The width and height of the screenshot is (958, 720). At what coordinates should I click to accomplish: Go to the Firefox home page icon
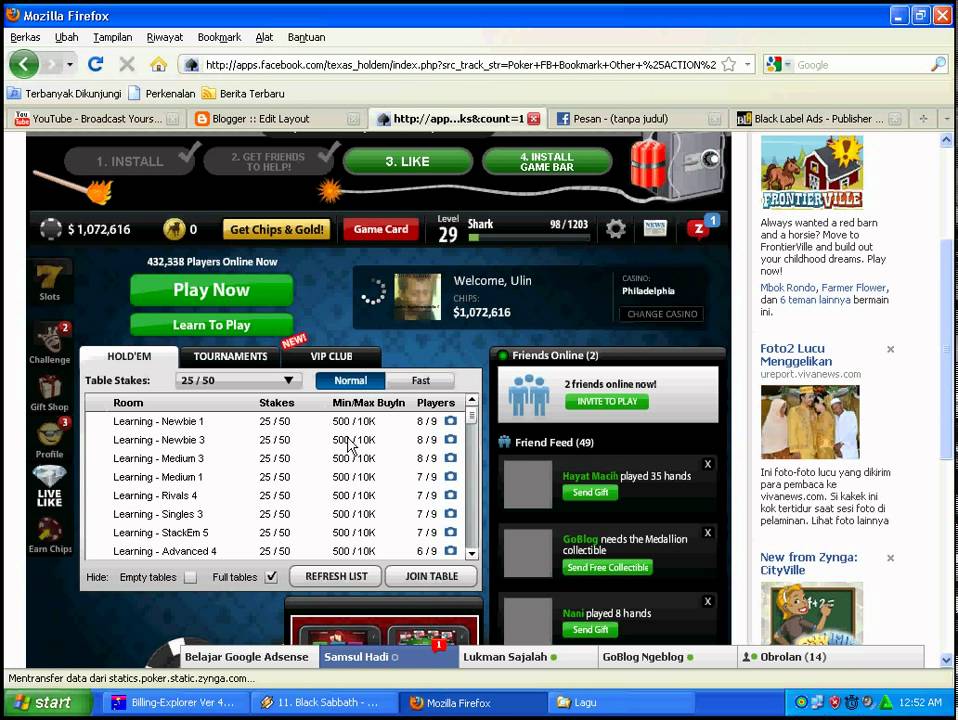[x=159, y=64]
